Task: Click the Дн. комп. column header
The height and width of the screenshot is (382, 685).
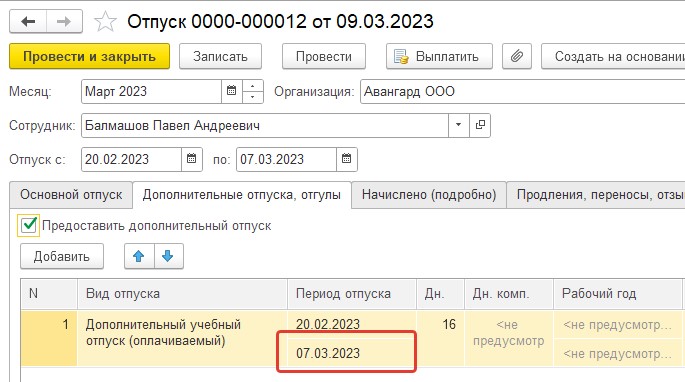Action: point(509,294)
